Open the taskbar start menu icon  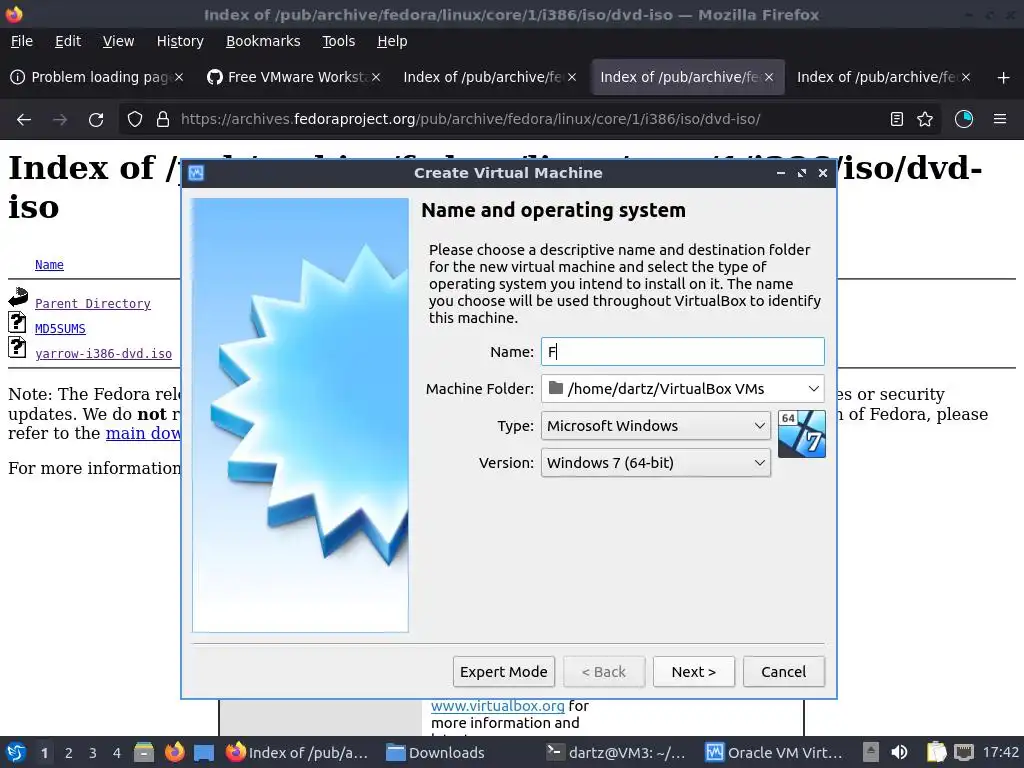point(16,752)
